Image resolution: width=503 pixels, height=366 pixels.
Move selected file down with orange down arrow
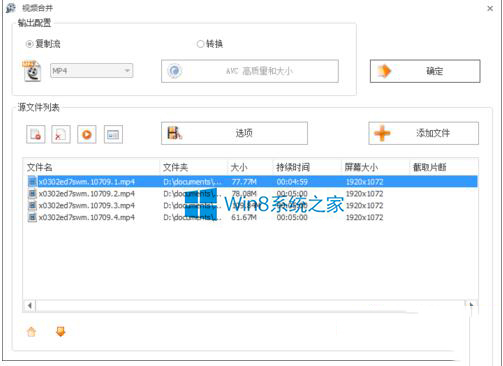coord(61,331)
